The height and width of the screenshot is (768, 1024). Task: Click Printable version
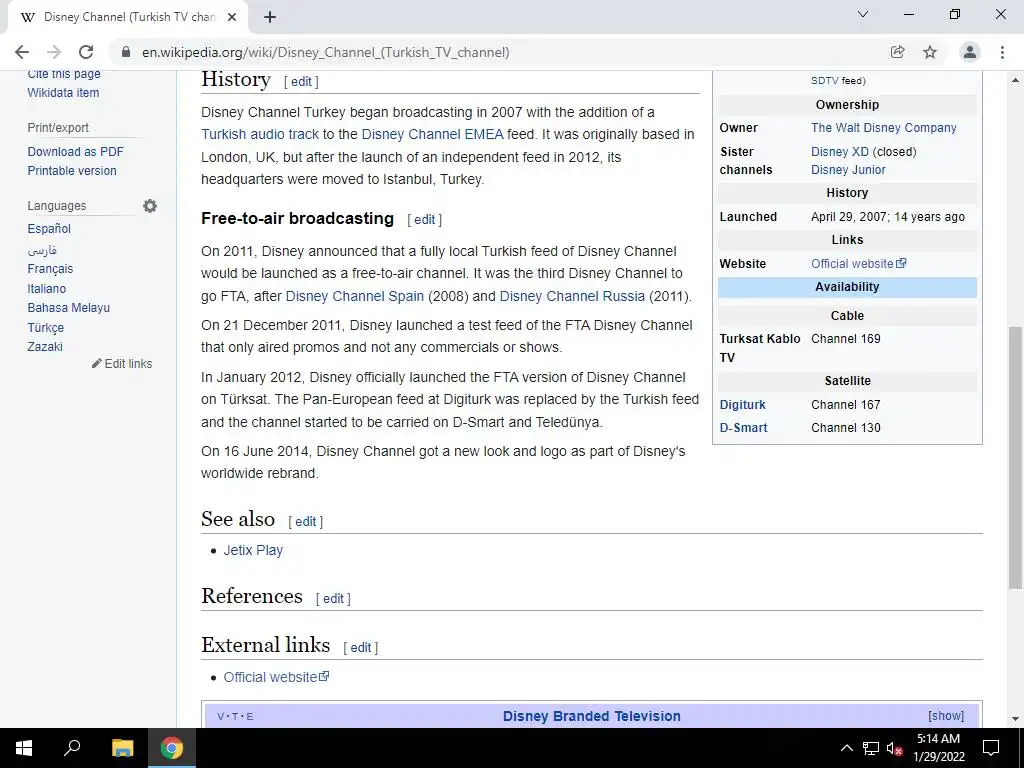tap(72, 170)
